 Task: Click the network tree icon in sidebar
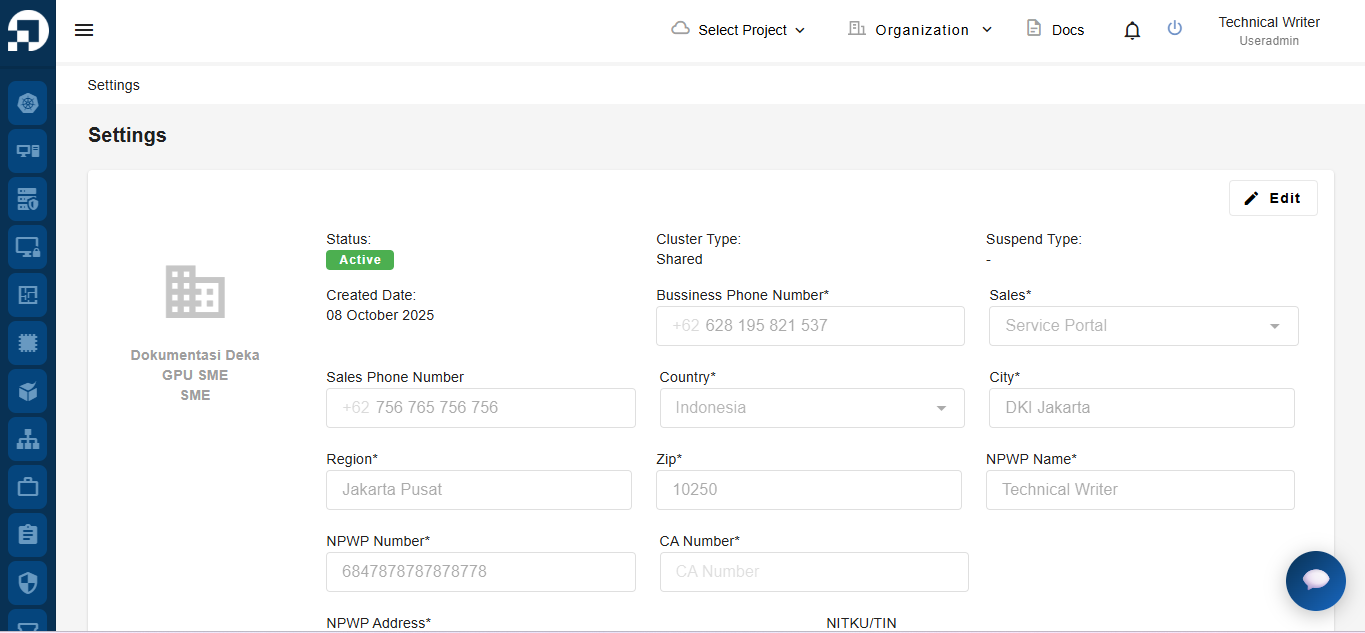coord(28,439)
